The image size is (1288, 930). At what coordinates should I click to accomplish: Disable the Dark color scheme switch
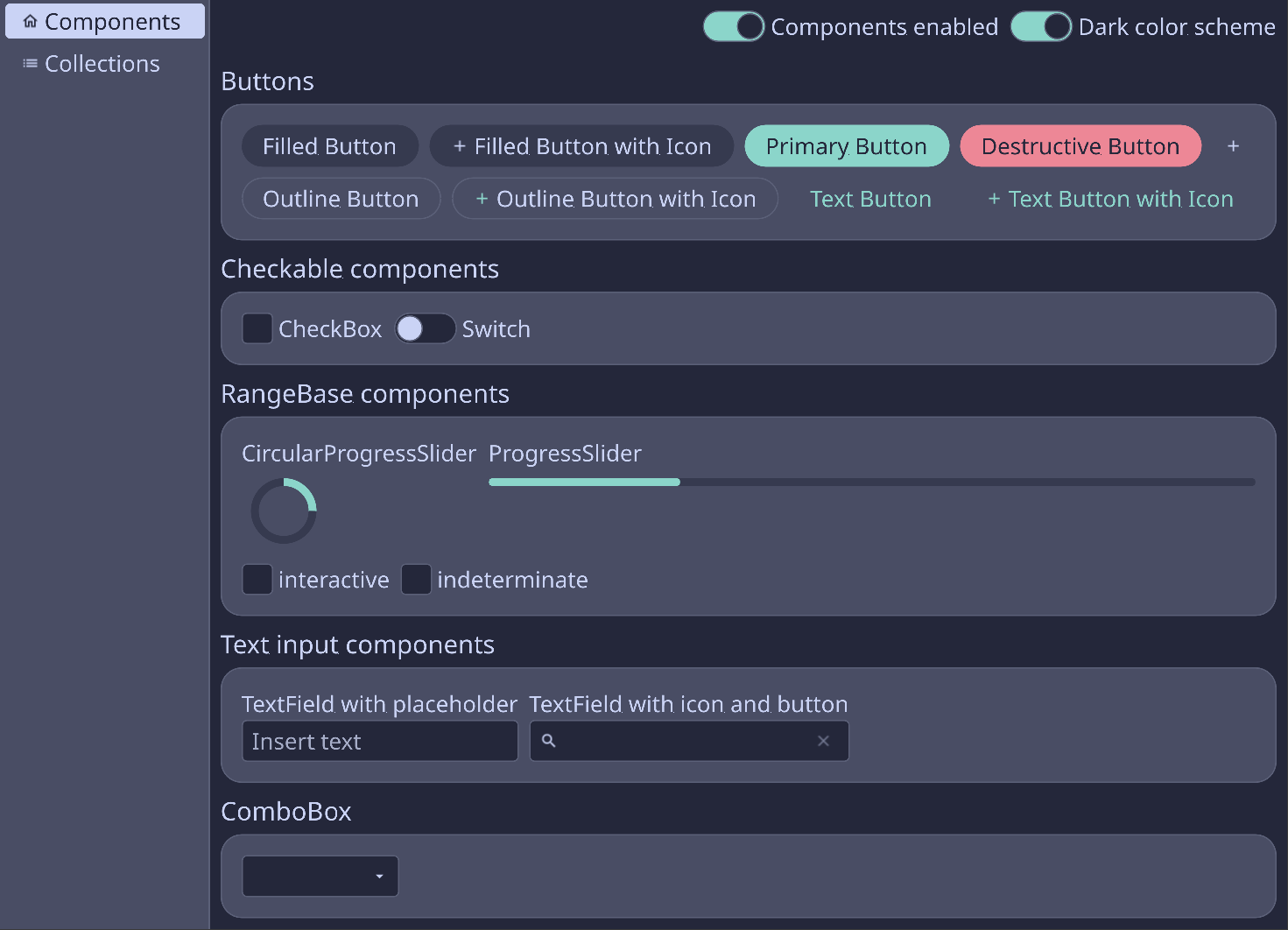[1040, 27]
